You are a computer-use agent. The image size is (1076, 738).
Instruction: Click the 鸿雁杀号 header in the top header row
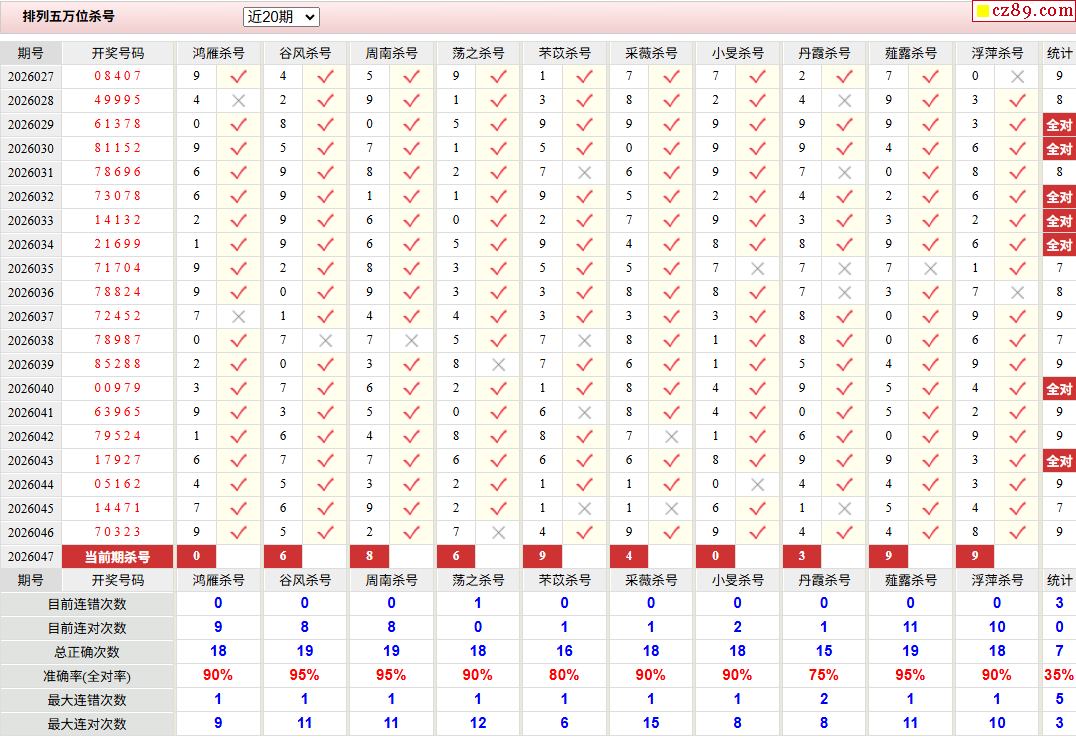[x=218, y=54]
